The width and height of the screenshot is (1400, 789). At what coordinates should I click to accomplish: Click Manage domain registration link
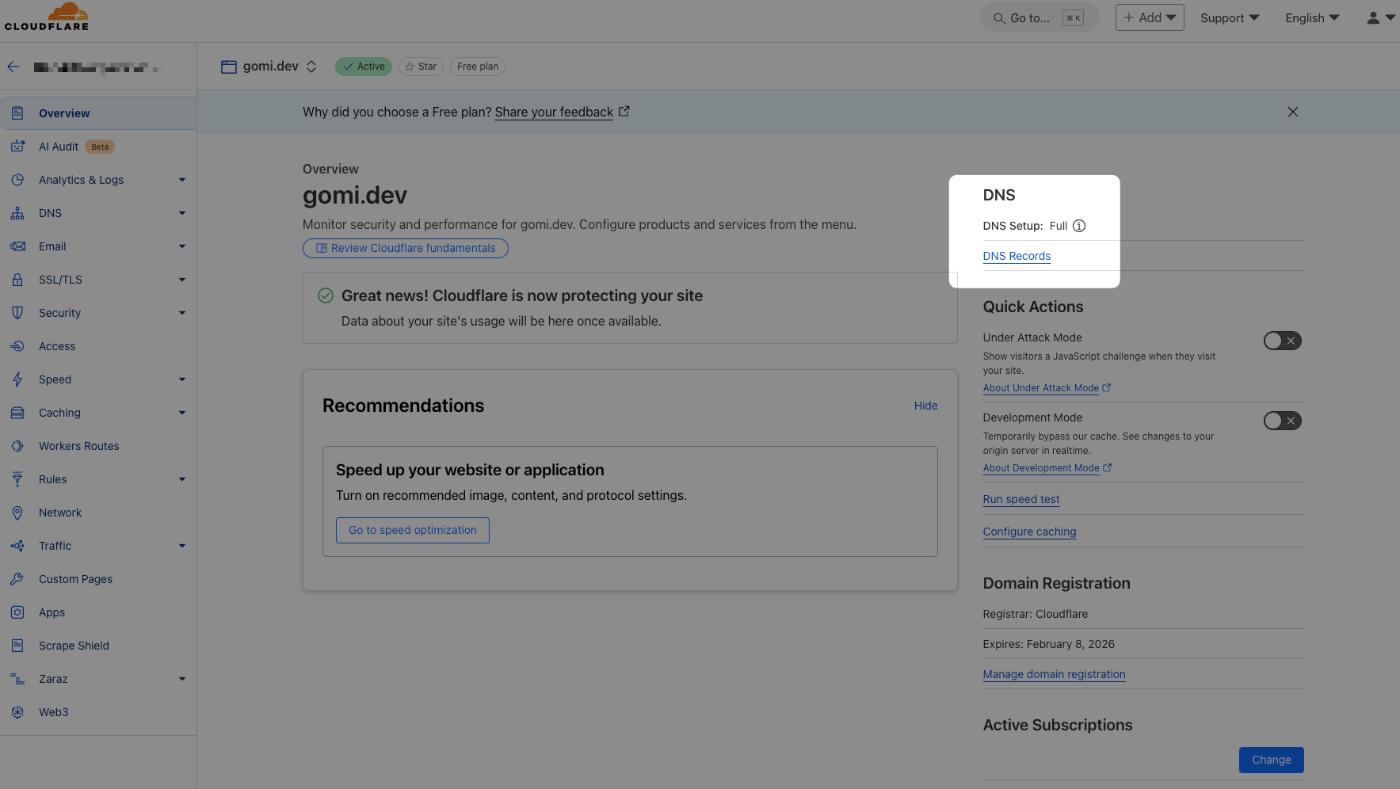[1054, 674]
